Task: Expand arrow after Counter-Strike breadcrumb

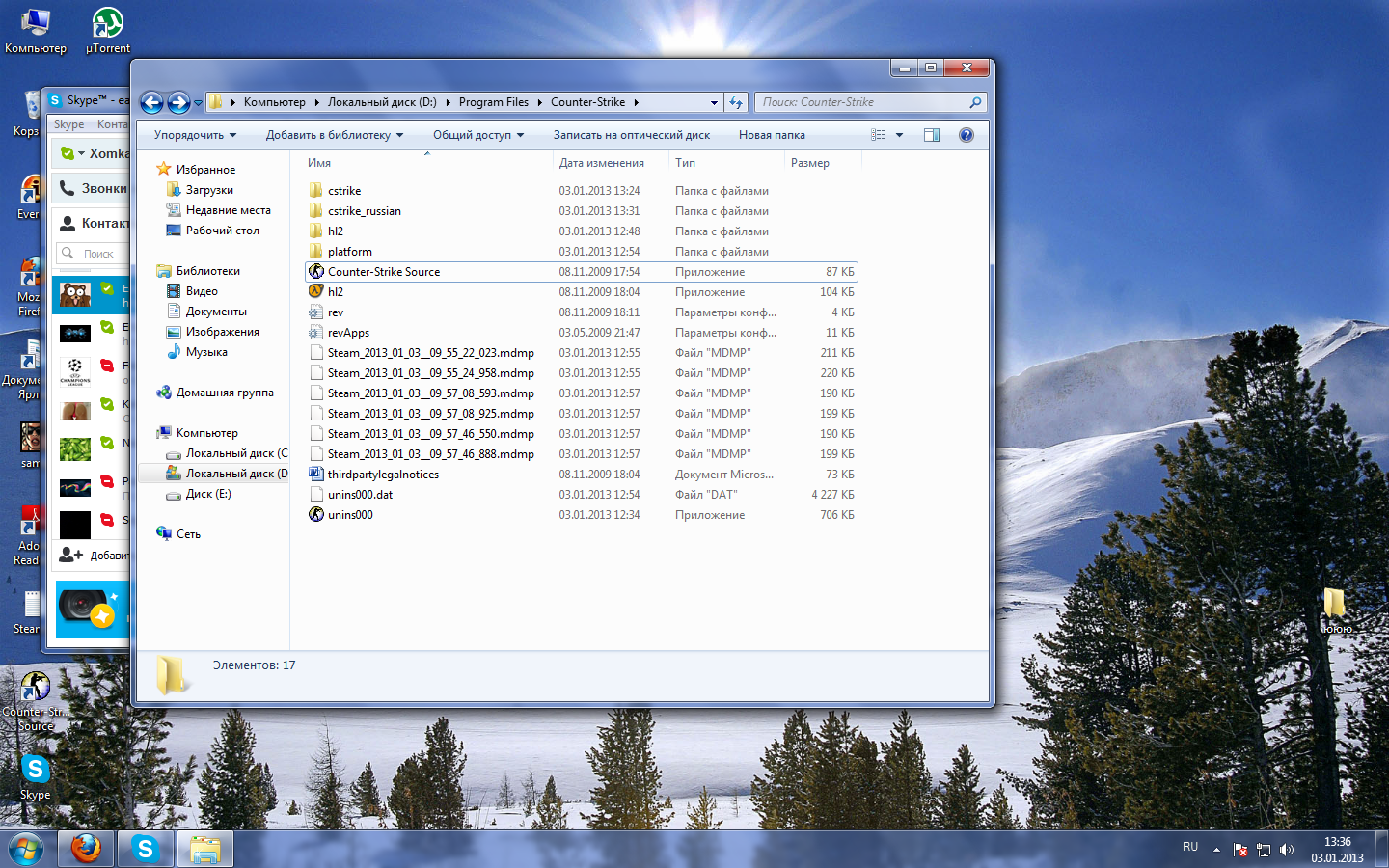Action: click(637, 102)
